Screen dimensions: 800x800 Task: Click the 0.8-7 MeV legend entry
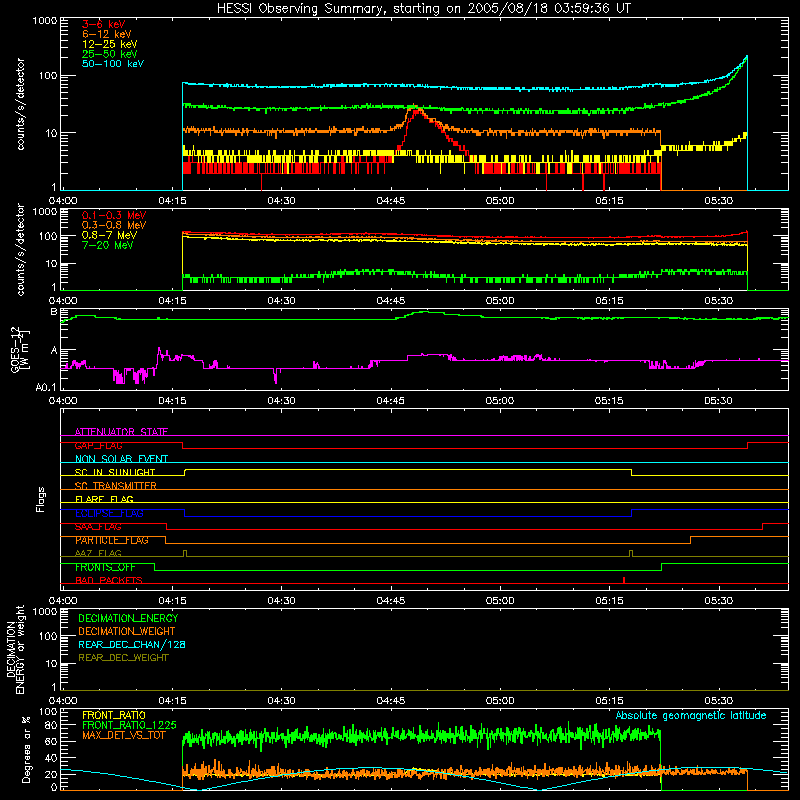109,235
